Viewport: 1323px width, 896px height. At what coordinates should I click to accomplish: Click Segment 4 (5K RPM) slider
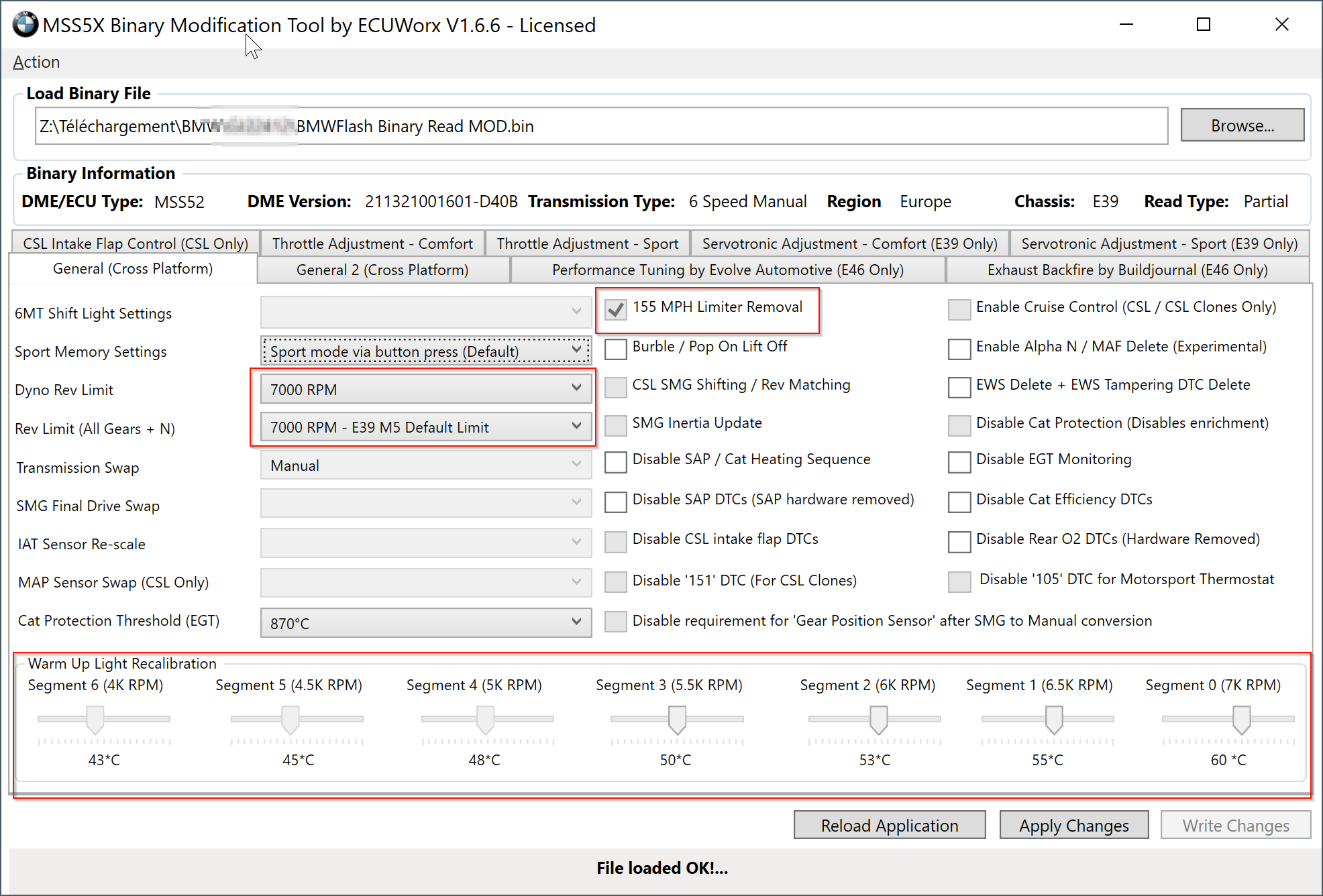point(485,720)
